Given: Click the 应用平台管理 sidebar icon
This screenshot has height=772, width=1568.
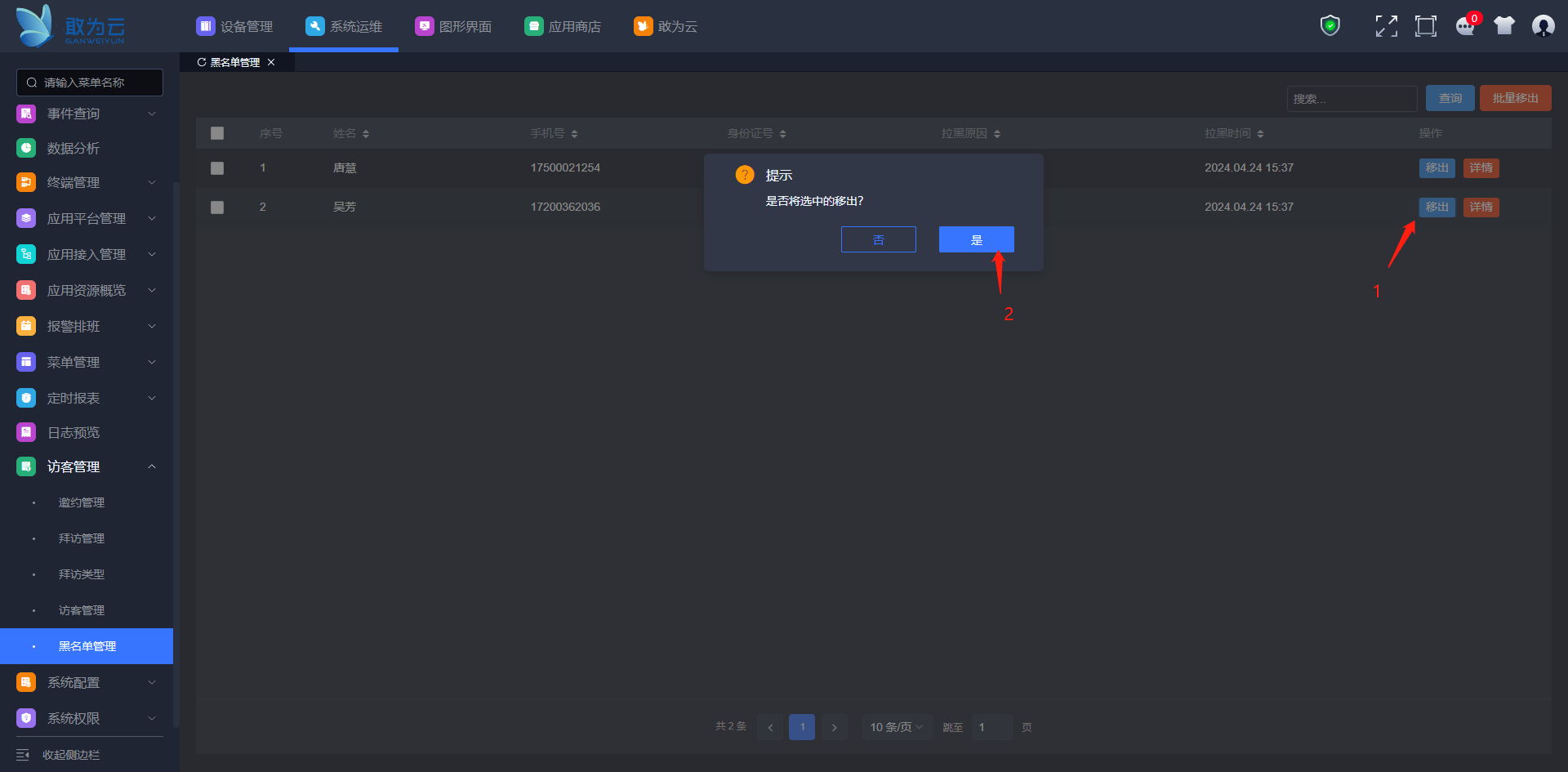Looking at the screenshot, I should coord(26,218).
